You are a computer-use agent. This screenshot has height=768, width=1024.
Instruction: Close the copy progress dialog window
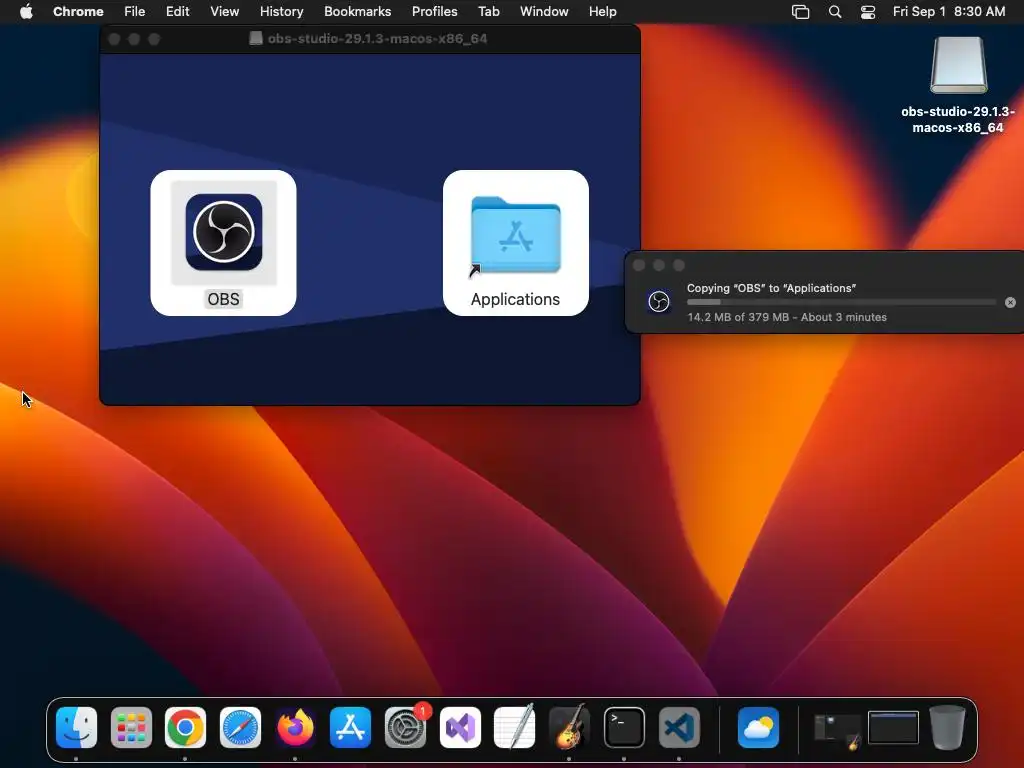pyautogui.click(x=639, y=265)
